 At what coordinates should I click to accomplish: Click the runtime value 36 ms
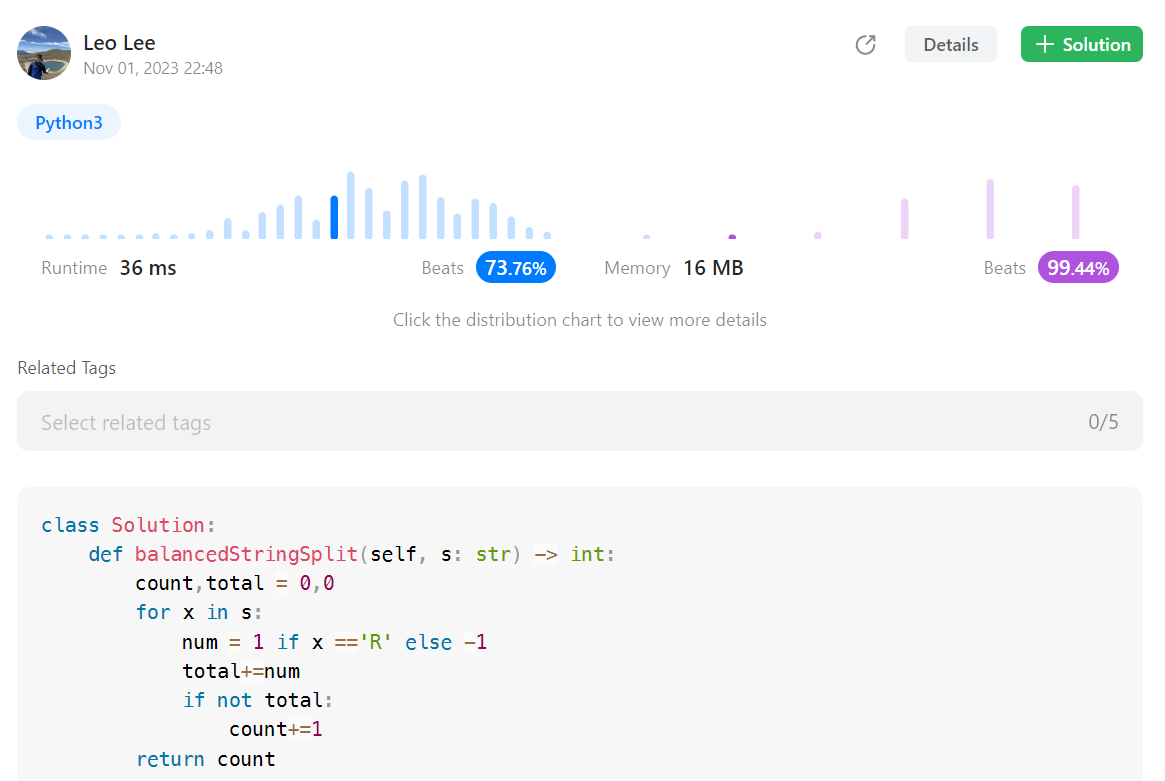pos(147,267)
